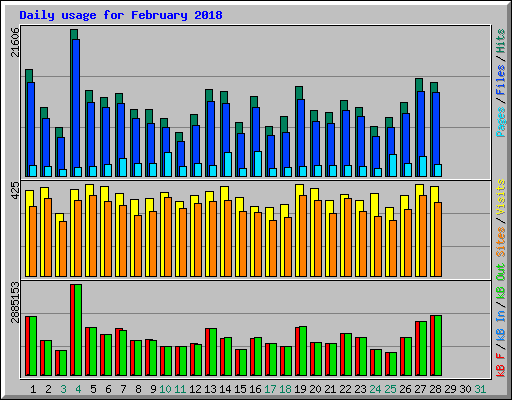The height and width of the screenshot is (400, 512).
Task: Select green weekend day label 11
Action: pyautogui.click(x=180, y=389)
